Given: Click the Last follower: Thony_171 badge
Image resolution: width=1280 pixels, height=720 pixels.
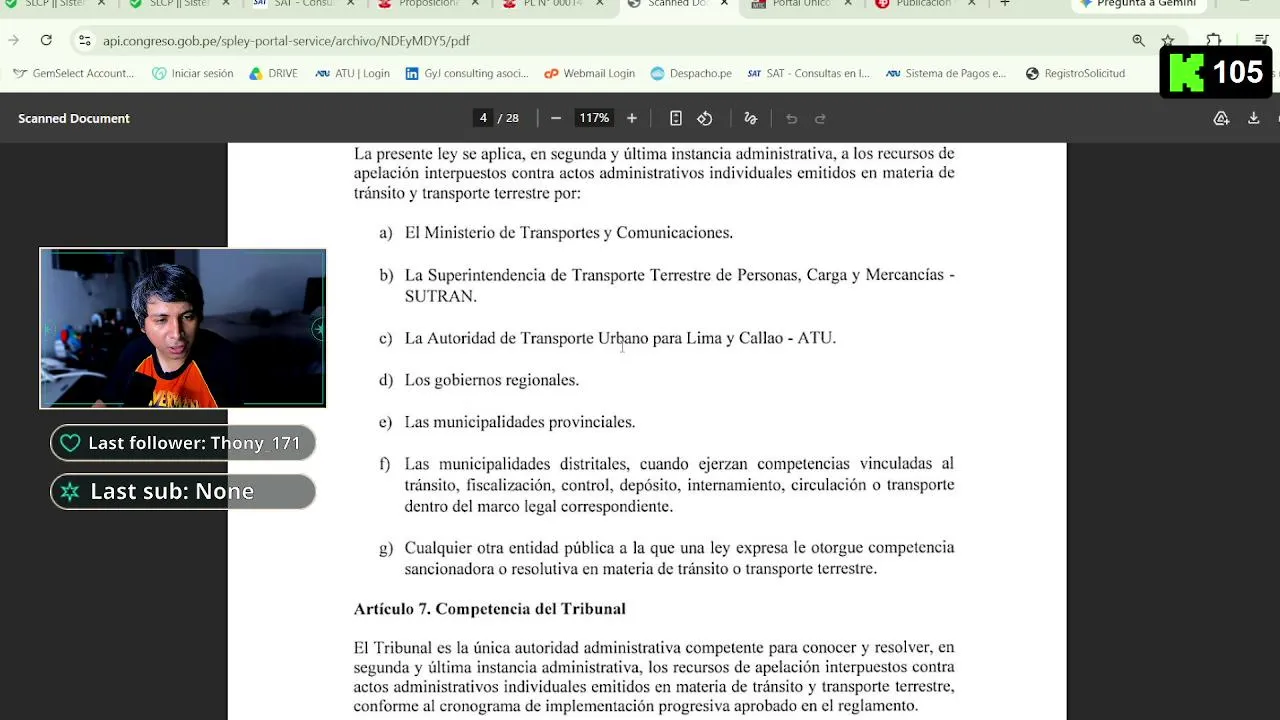Looking at the screenshot, I should [x=183, y=443].
